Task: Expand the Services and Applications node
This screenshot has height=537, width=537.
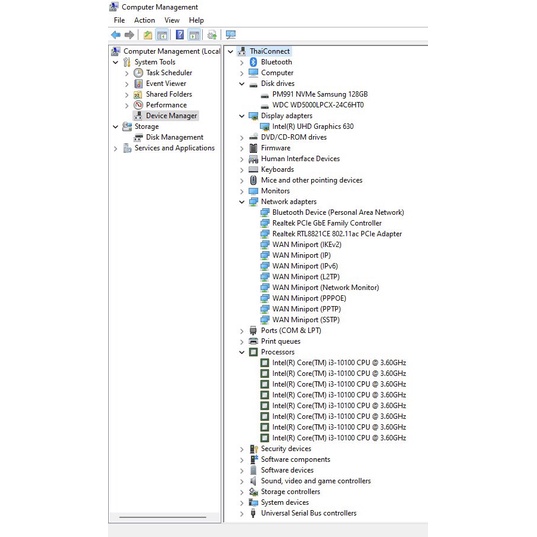Action: 115,149
